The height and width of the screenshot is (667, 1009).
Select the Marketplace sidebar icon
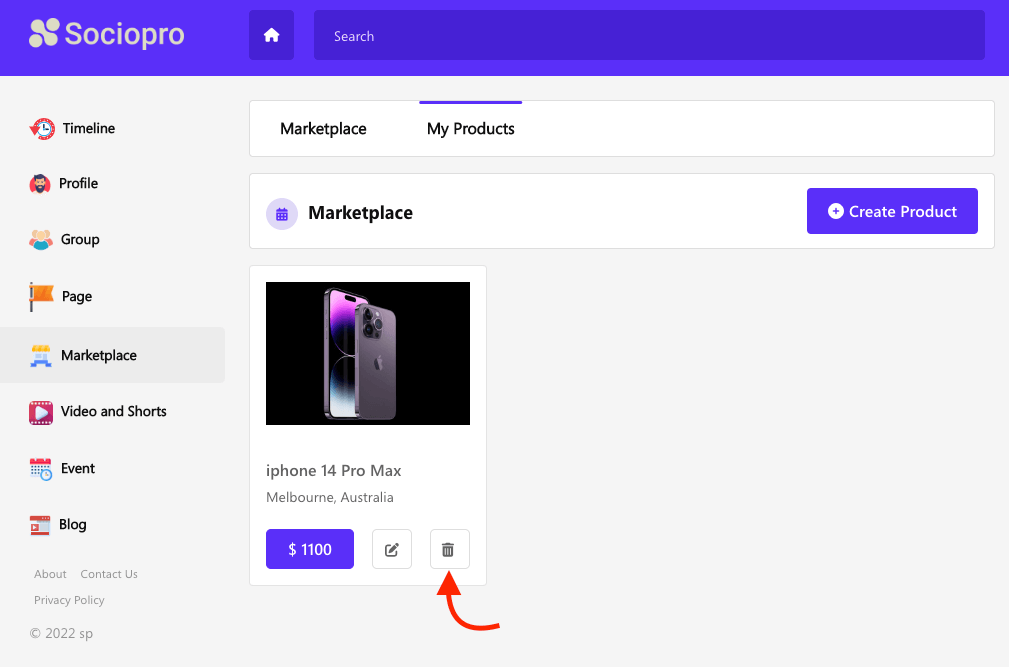[x=41, y=355]
